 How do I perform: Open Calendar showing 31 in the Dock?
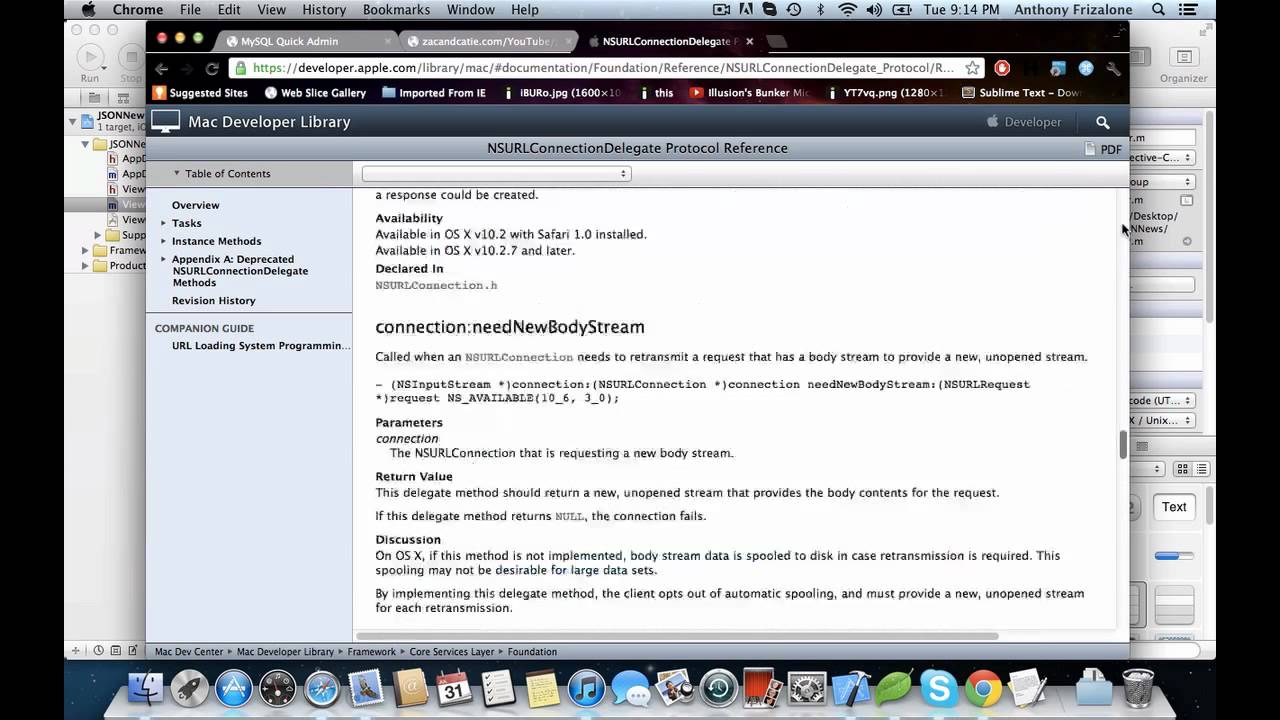(453, 688)
